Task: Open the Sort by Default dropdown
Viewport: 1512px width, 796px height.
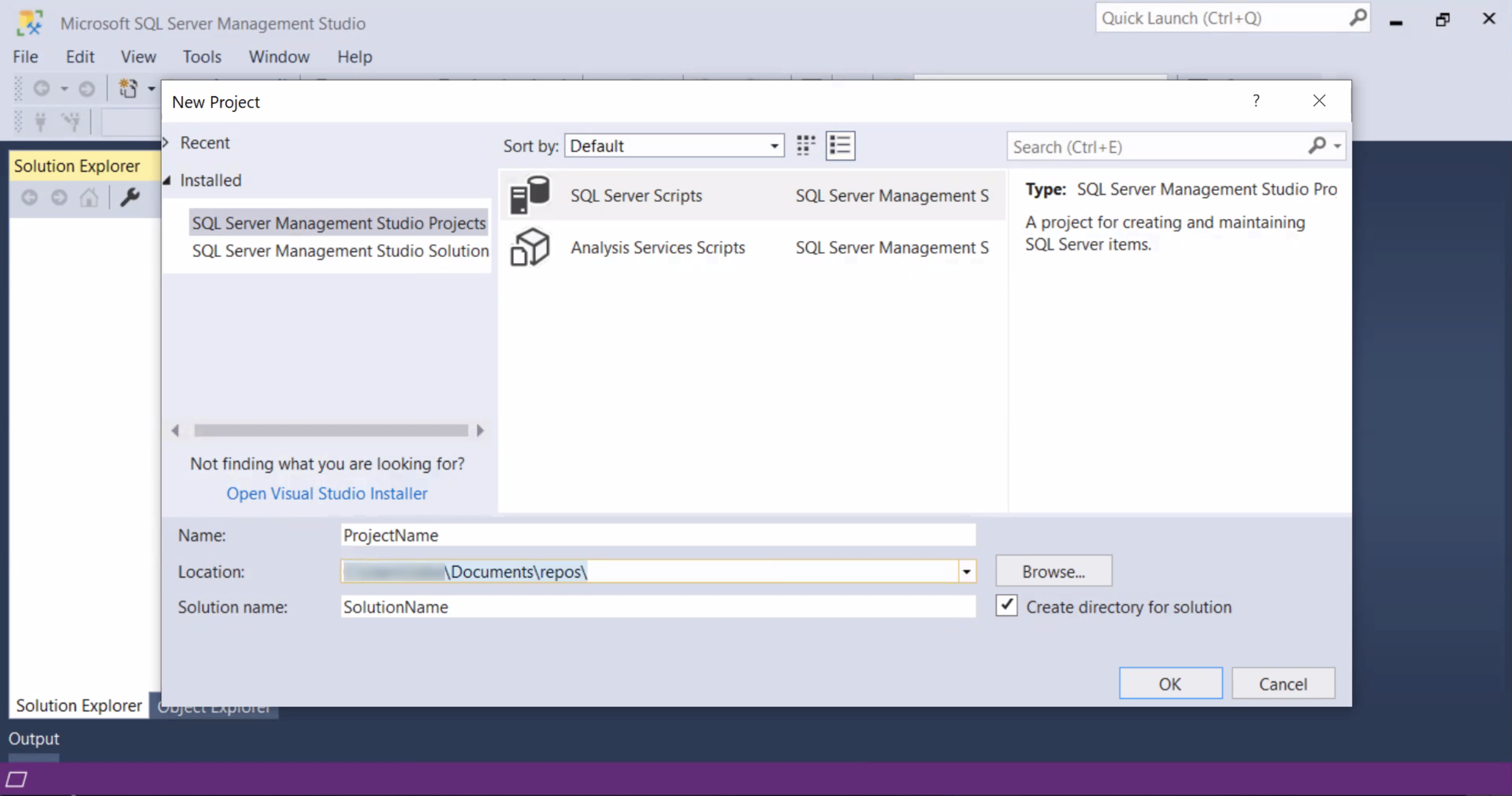Action: (674, 145)
